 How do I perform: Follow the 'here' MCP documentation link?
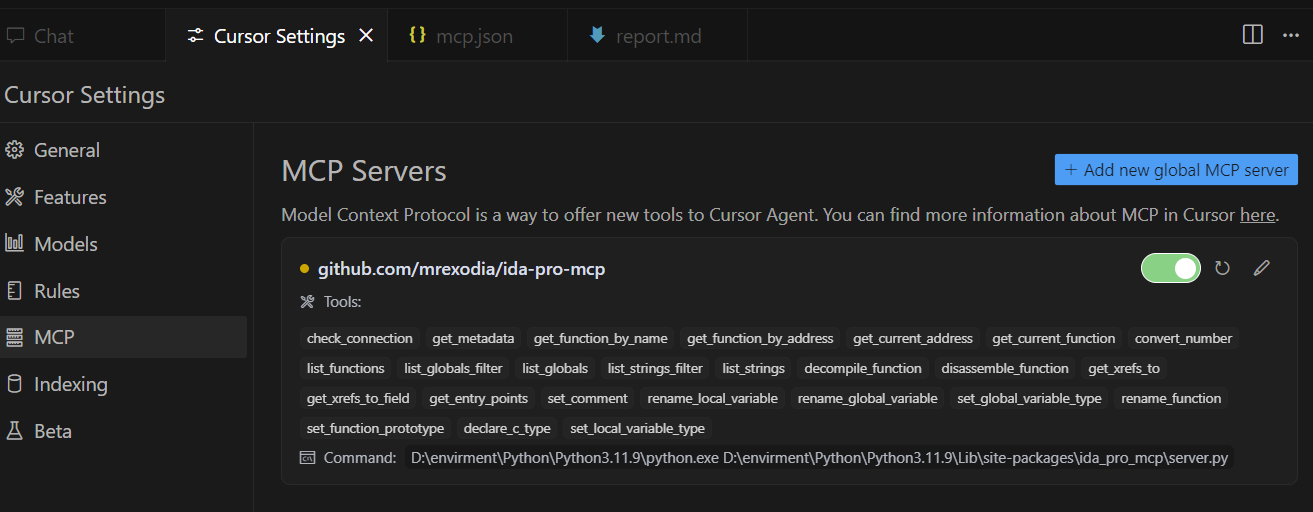(x=1257, y=215)
